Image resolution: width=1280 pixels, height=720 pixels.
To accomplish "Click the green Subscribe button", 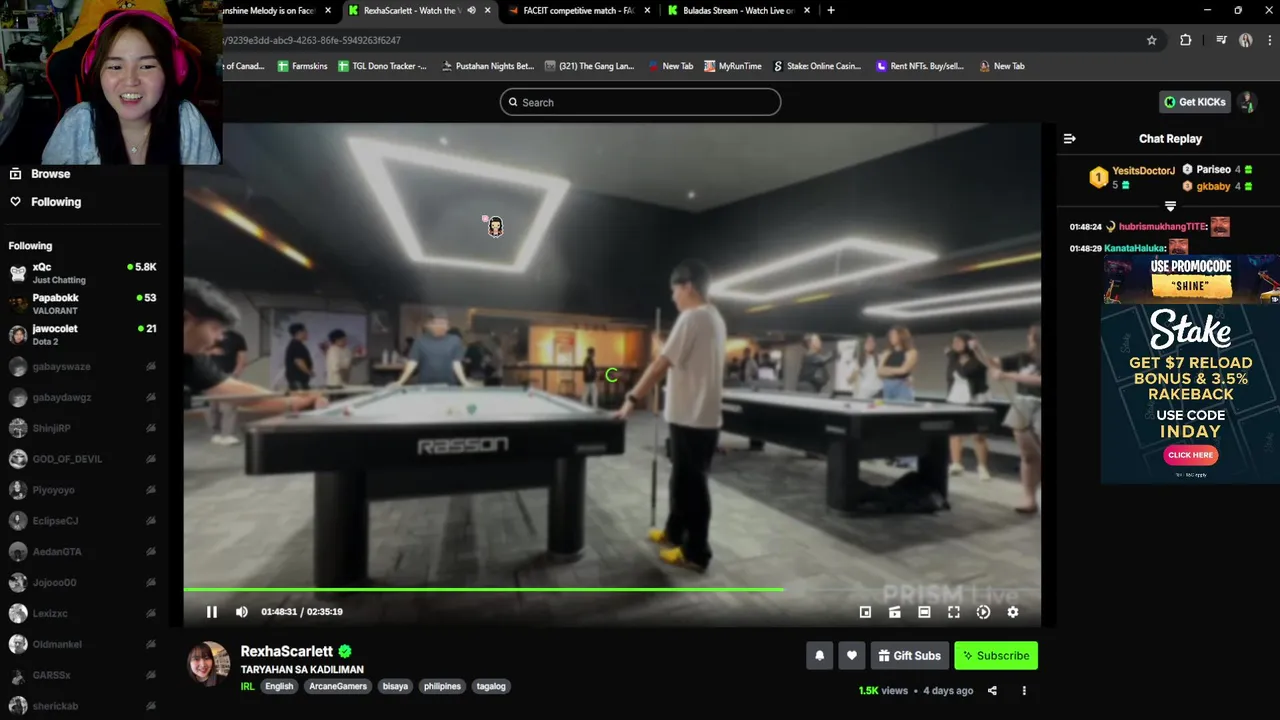I will [996, 656].
